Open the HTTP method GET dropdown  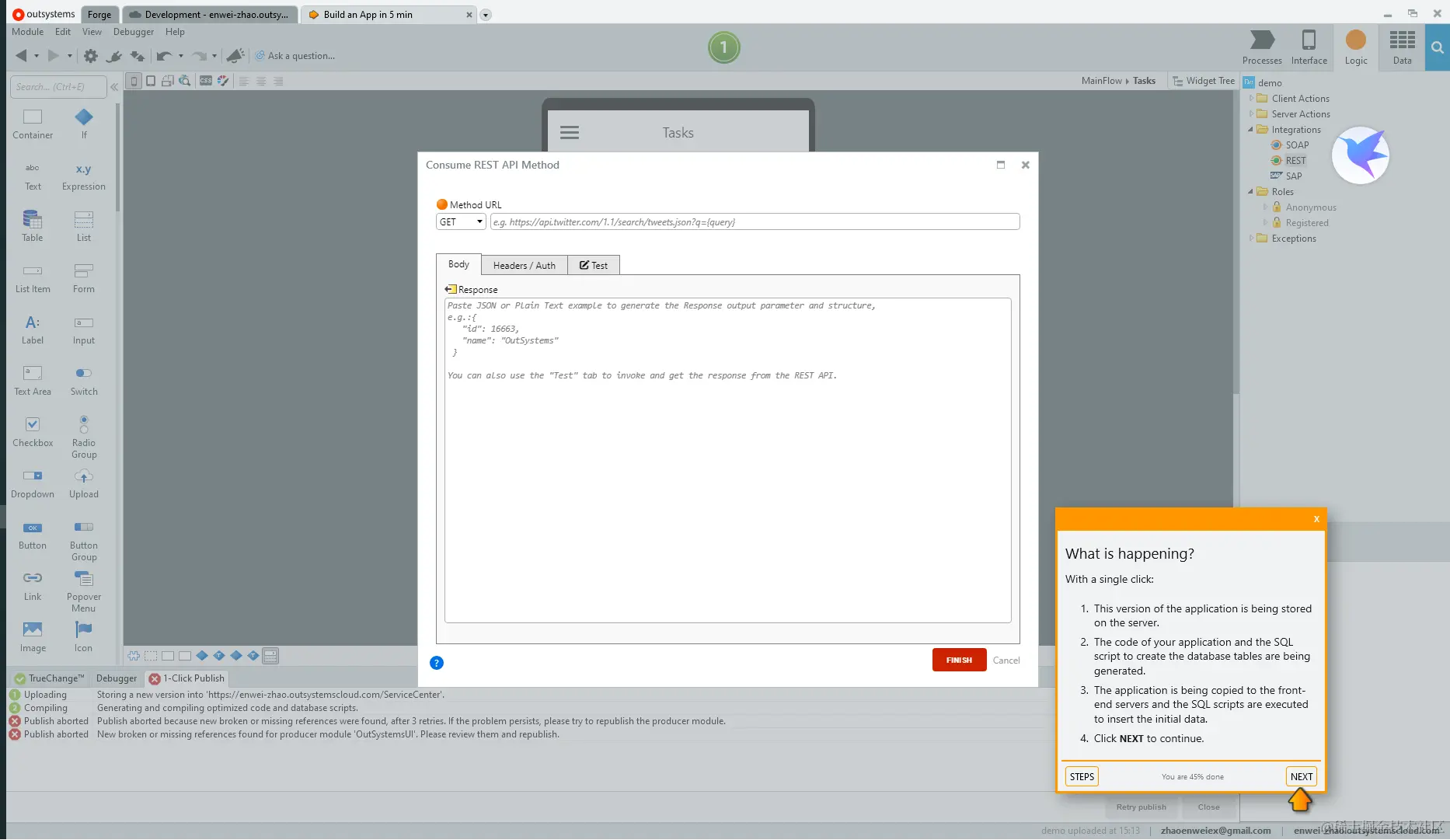pos(461,222)
